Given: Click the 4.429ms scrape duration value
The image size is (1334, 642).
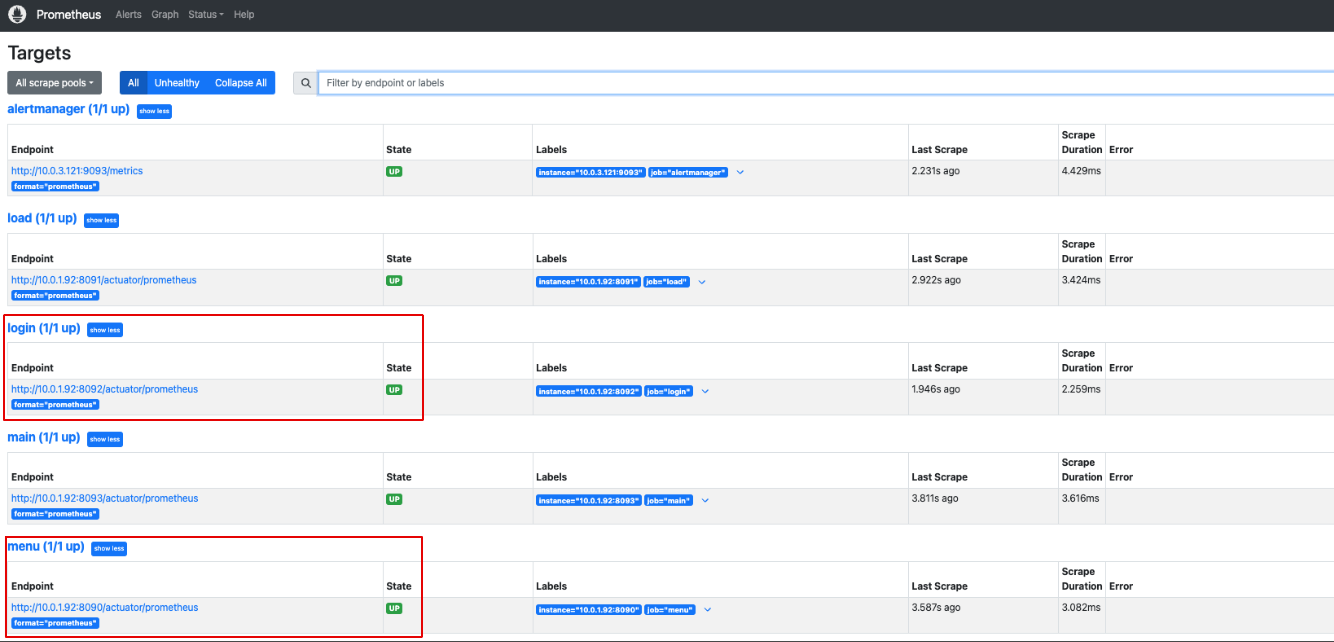Looking at the screenshot, I should pos(1081,171).
